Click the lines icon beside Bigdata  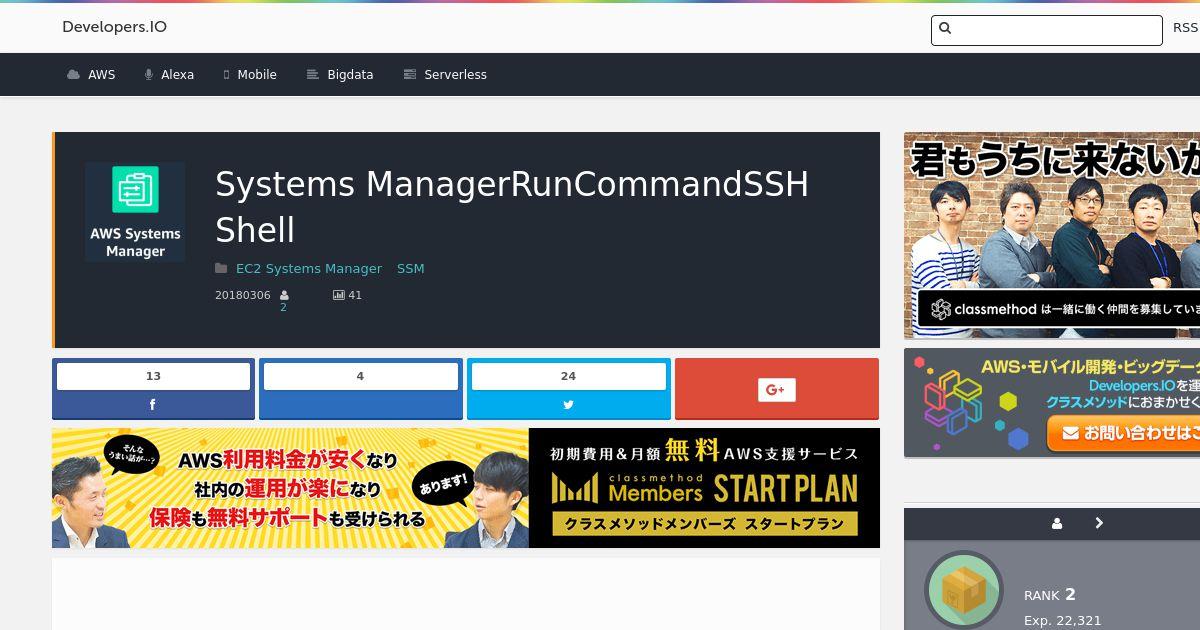click(x=312, y=75)
